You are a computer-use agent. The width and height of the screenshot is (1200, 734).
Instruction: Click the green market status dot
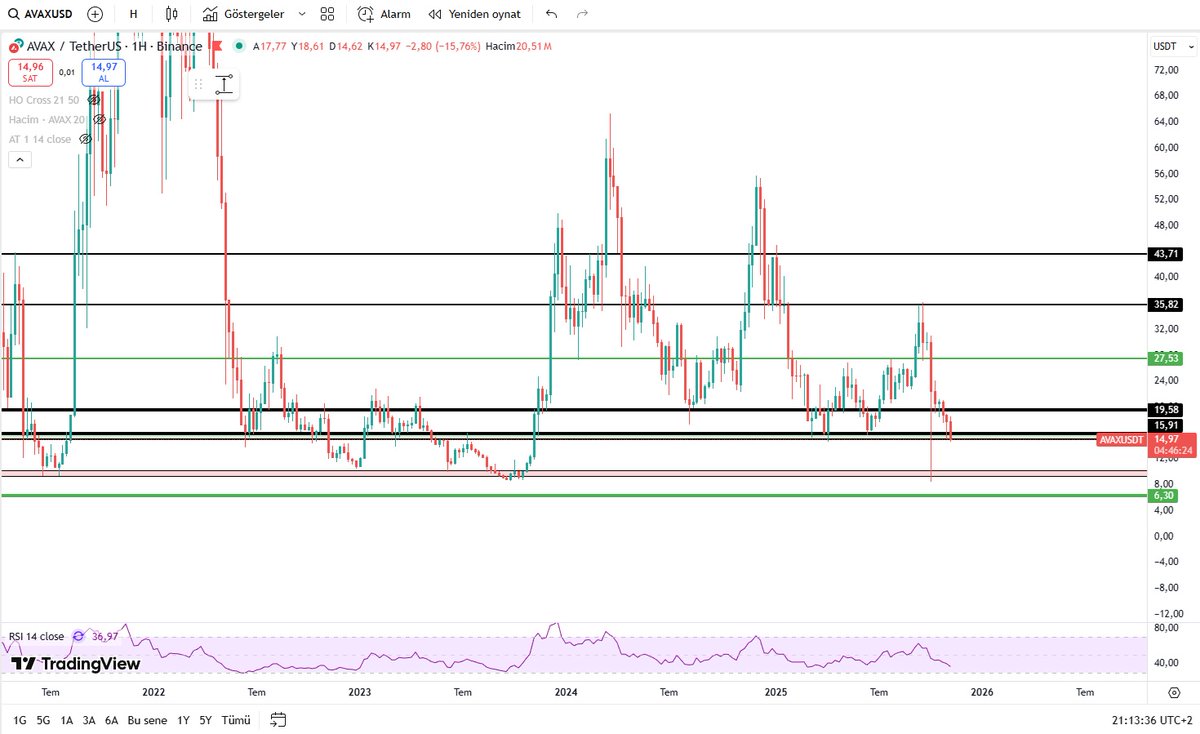click(x=238, y=46)
